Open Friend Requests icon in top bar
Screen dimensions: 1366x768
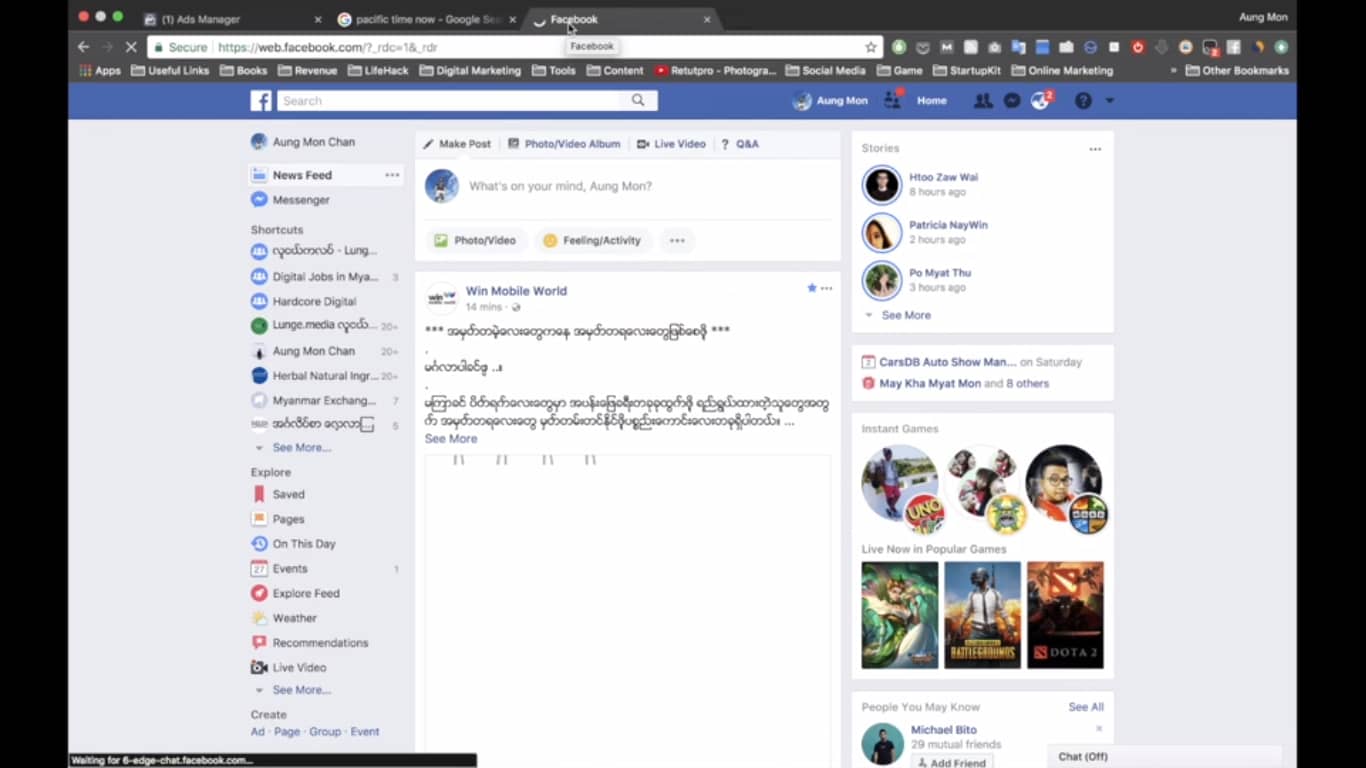983,101
